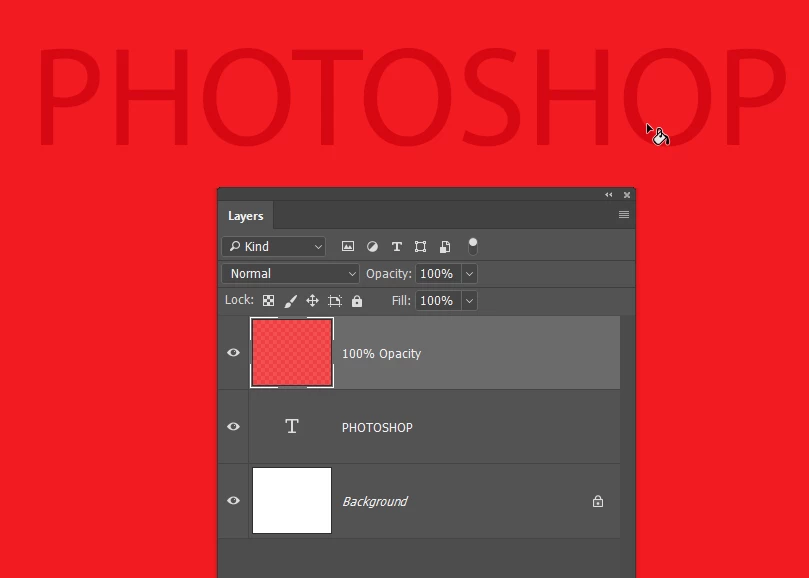809x578 pixels.
Task: Filter layers by type layers icon
Action: point(396,247)
